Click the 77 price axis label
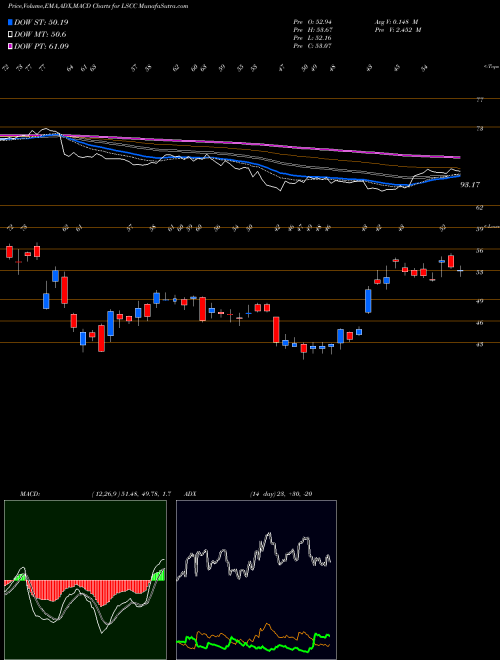 coord(480,100)
